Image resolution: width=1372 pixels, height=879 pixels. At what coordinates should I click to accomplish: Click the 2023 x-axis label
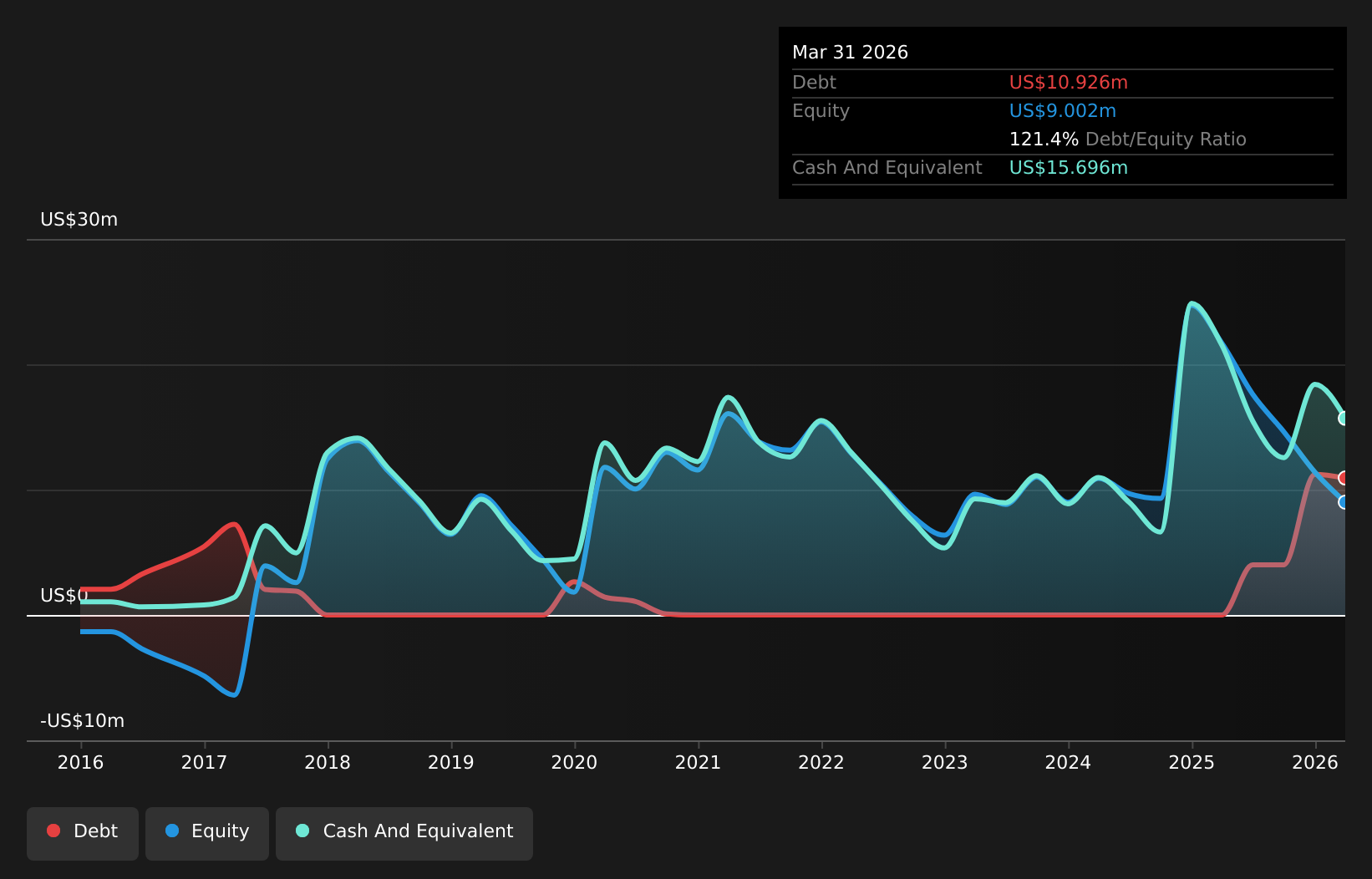click(x=945, y=762)
